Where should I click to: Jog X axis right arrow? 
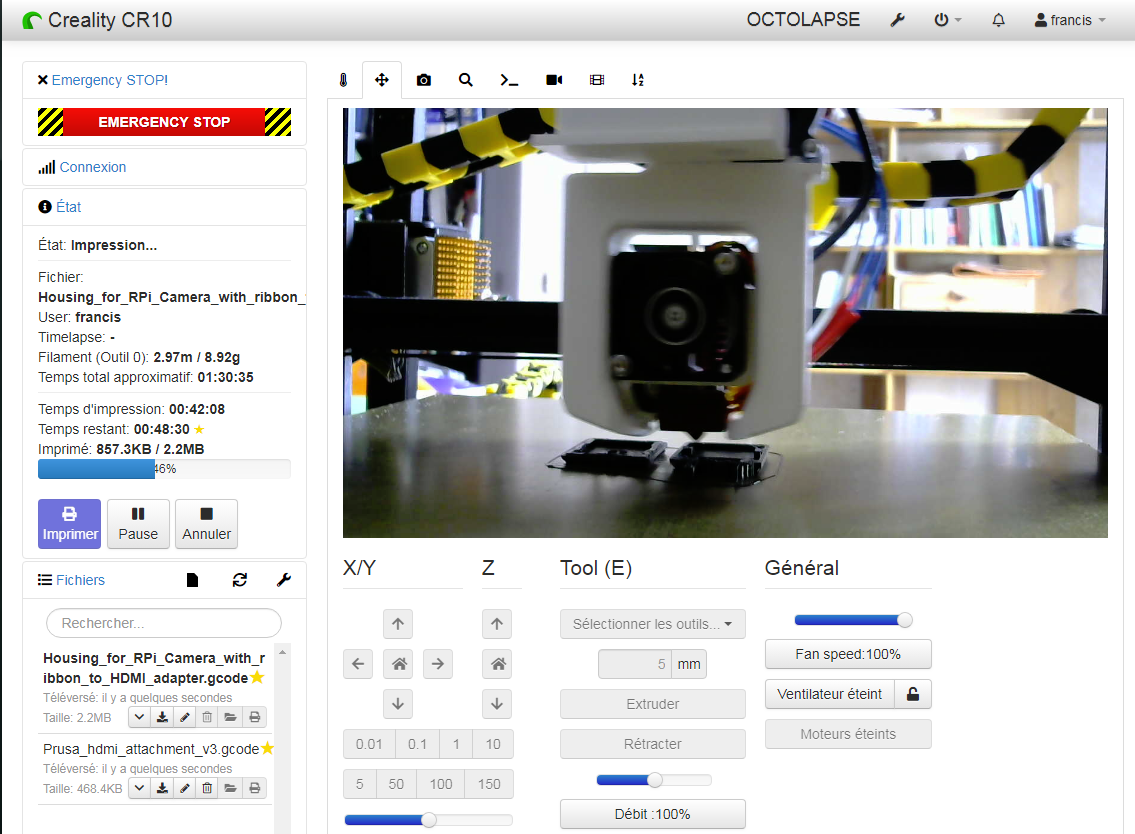[438, 664]
